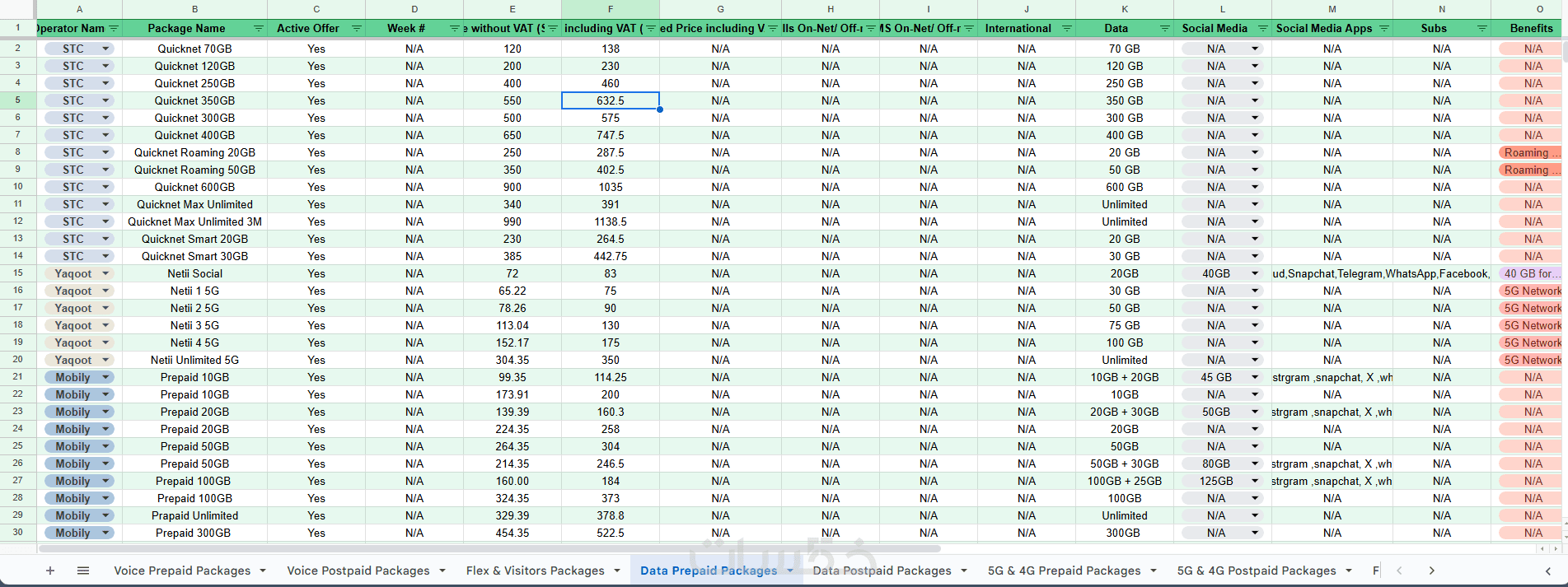Viewport: 1568px width, 587px height.
Task: Open the filter for Operator Name column
Action: [114, 28]
